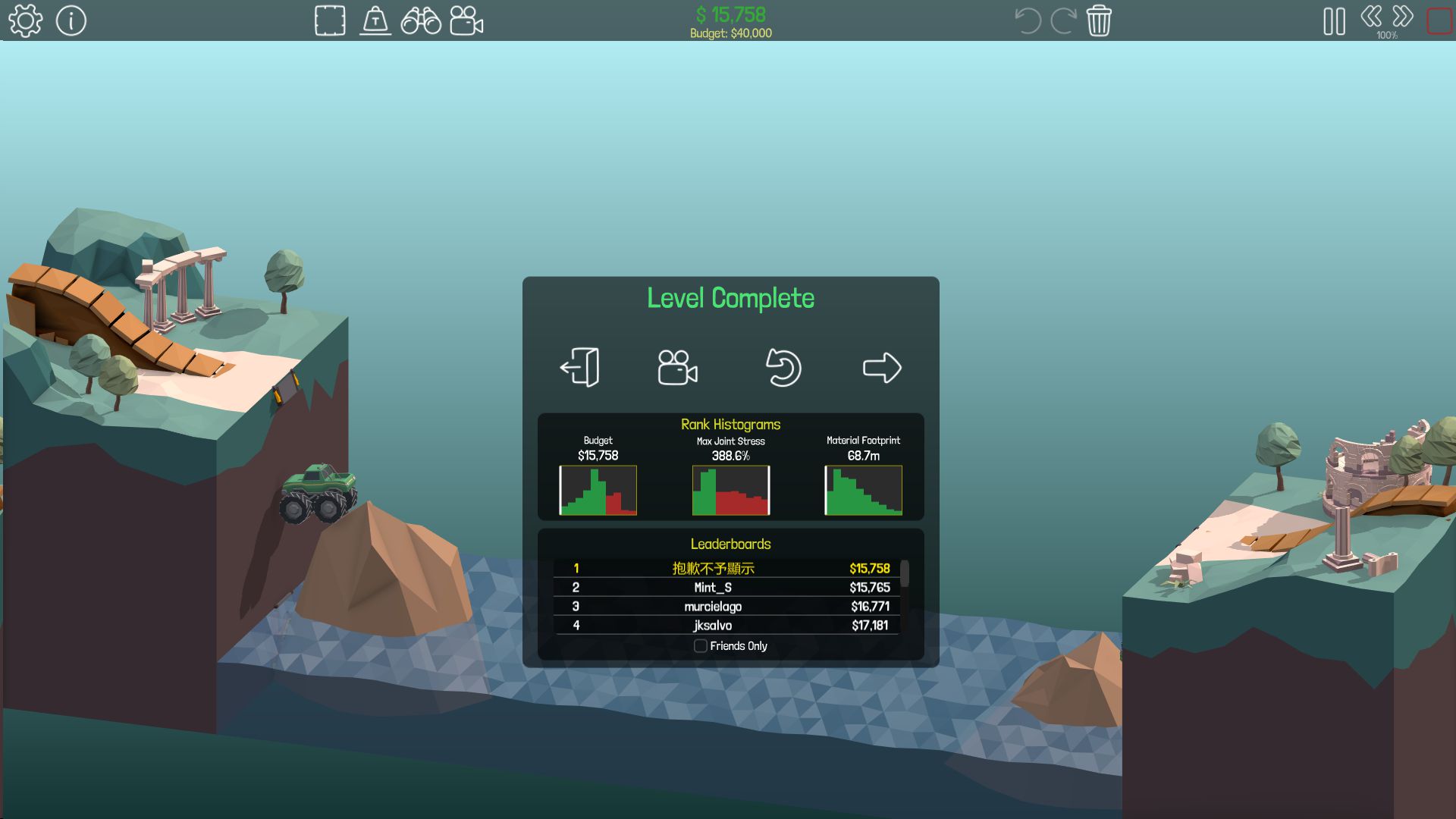Image resolution: width=1456 pixels, height=819 pixels.
Task: Go to next level arrow
Action: 882,368
